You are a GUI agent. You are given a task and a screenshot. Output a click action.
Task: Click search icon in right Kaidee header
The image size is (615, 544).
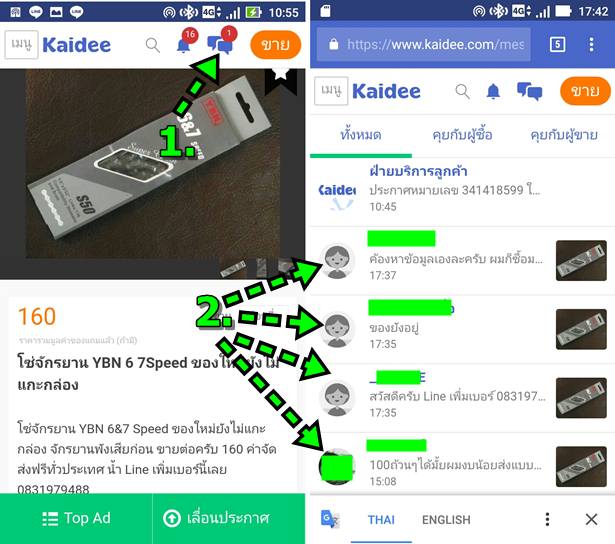point(462,91)
